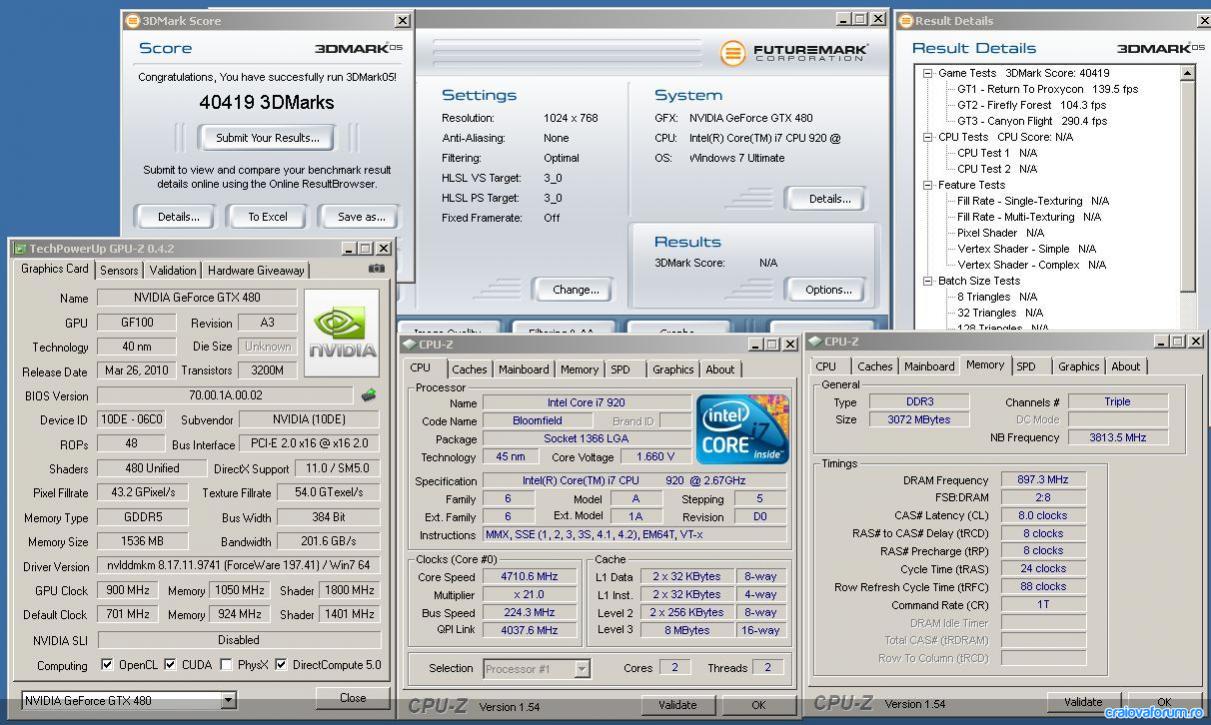1211x725 pixels.
Task: Open the GPU selection dropdown in GPU-Z
Action: coord(229,701)
